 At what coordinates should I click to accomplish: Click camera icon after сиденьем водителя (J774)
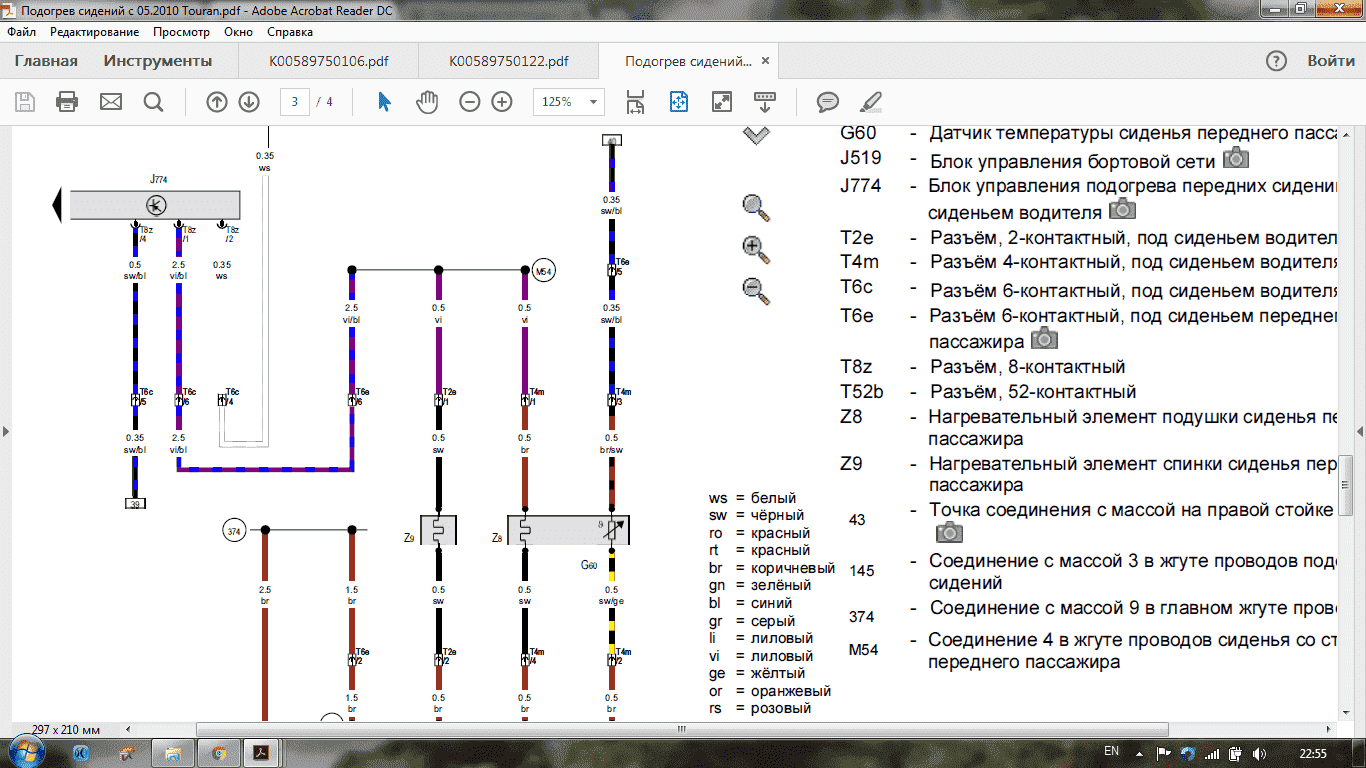coord(1123,209)
